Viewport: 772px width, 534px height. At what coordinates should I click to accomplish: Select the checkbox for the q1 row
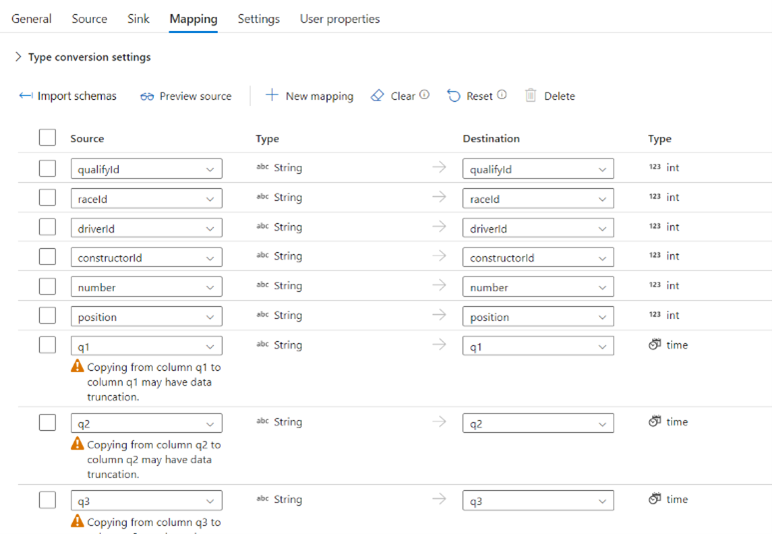click(47, 345)
